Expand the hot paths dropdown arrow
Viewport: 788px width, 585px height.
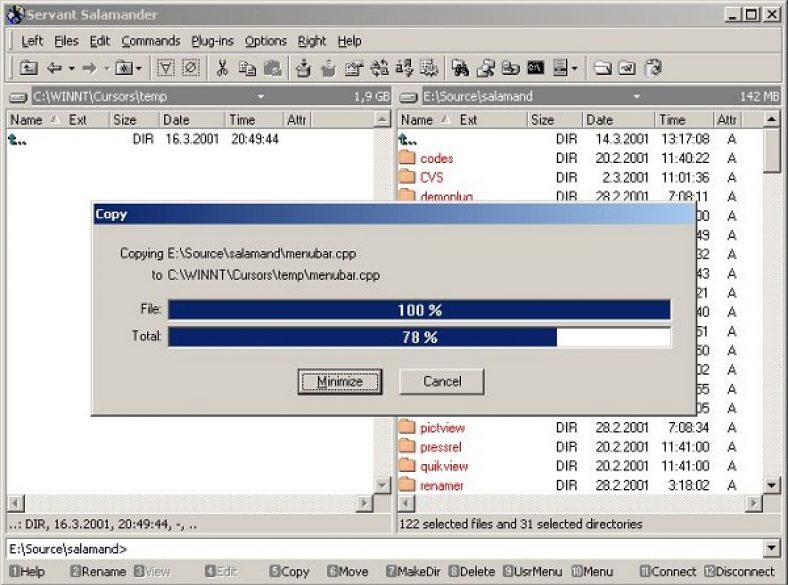point(139,68)
